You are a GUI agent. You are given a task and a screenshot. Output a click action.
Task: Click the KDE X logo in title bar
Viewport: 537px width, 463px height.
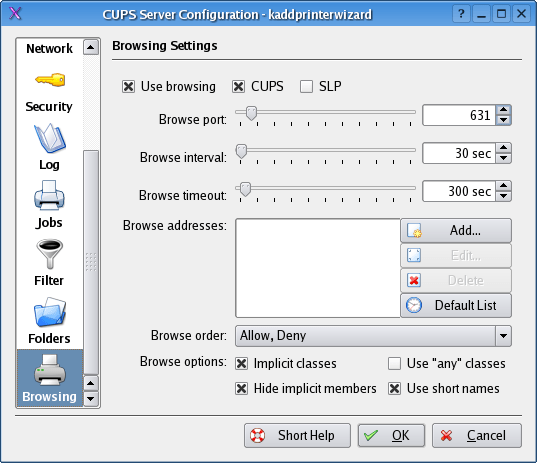[15, 14]
